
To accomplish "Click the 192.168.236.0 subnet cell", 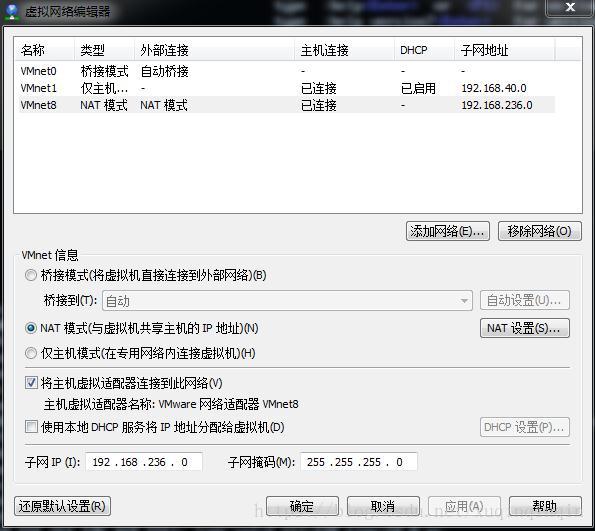I will [497, 105].
